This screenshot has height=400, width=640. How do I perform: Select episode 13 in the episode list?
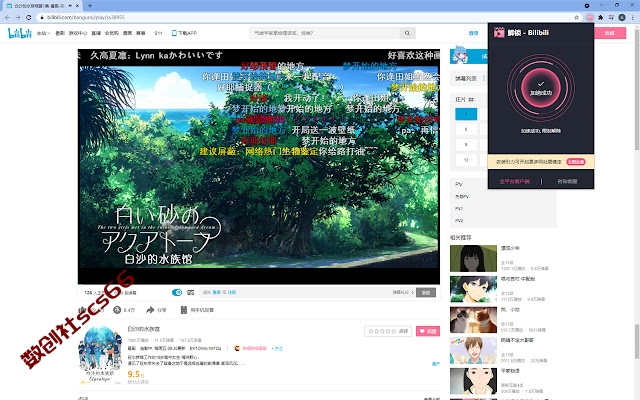[x=466, y=160]
